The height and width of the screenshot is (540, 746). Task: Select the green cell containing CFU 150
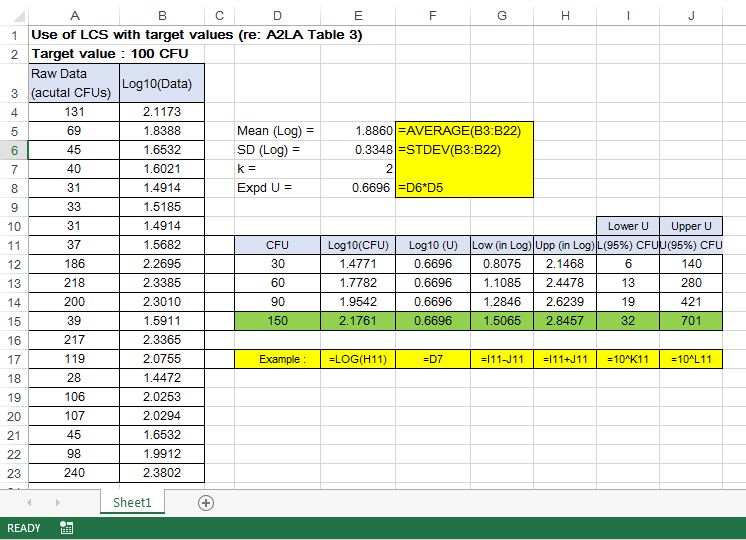[277, 321]
